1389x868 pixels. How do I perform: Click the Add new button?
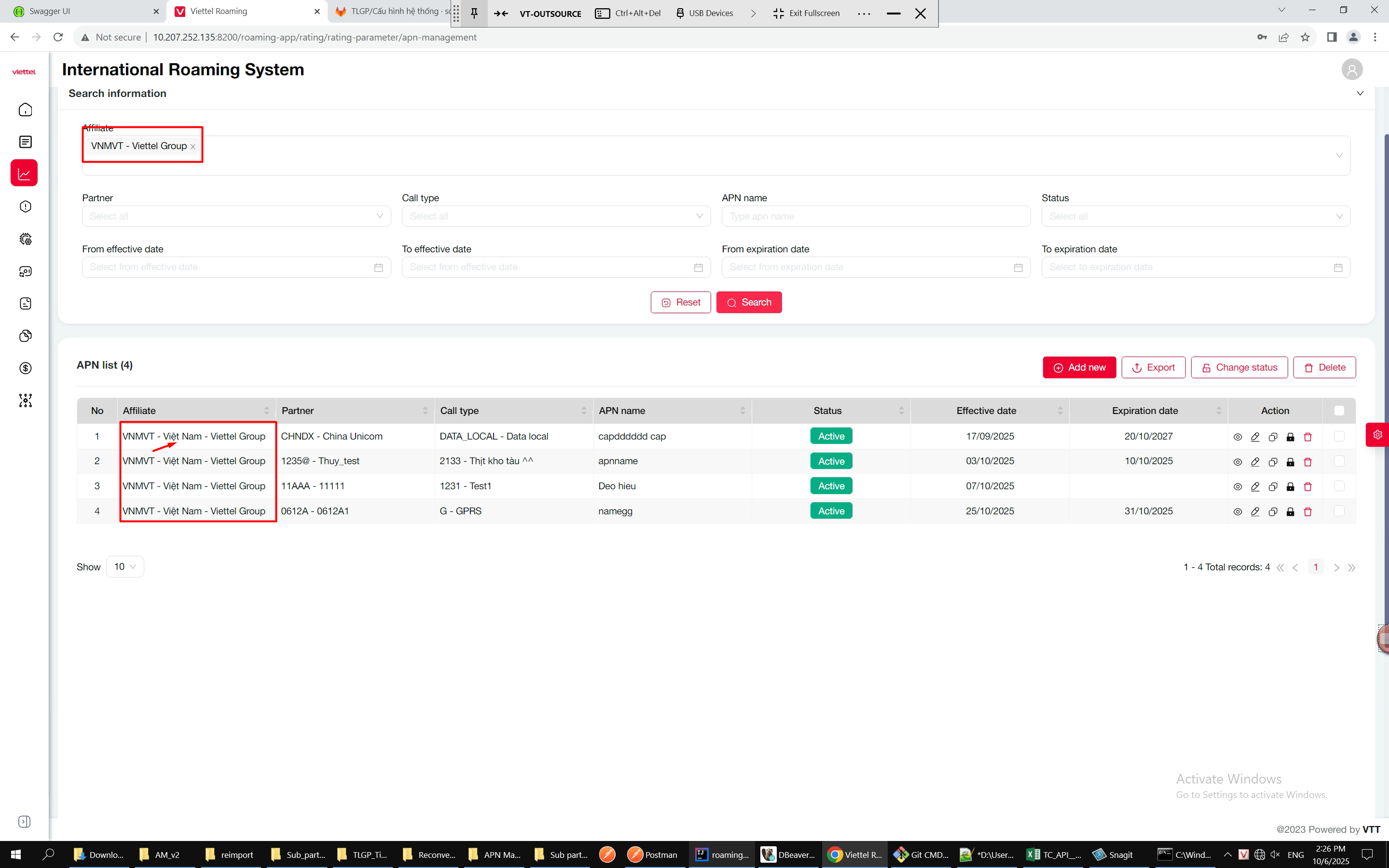click(1079, 367)
